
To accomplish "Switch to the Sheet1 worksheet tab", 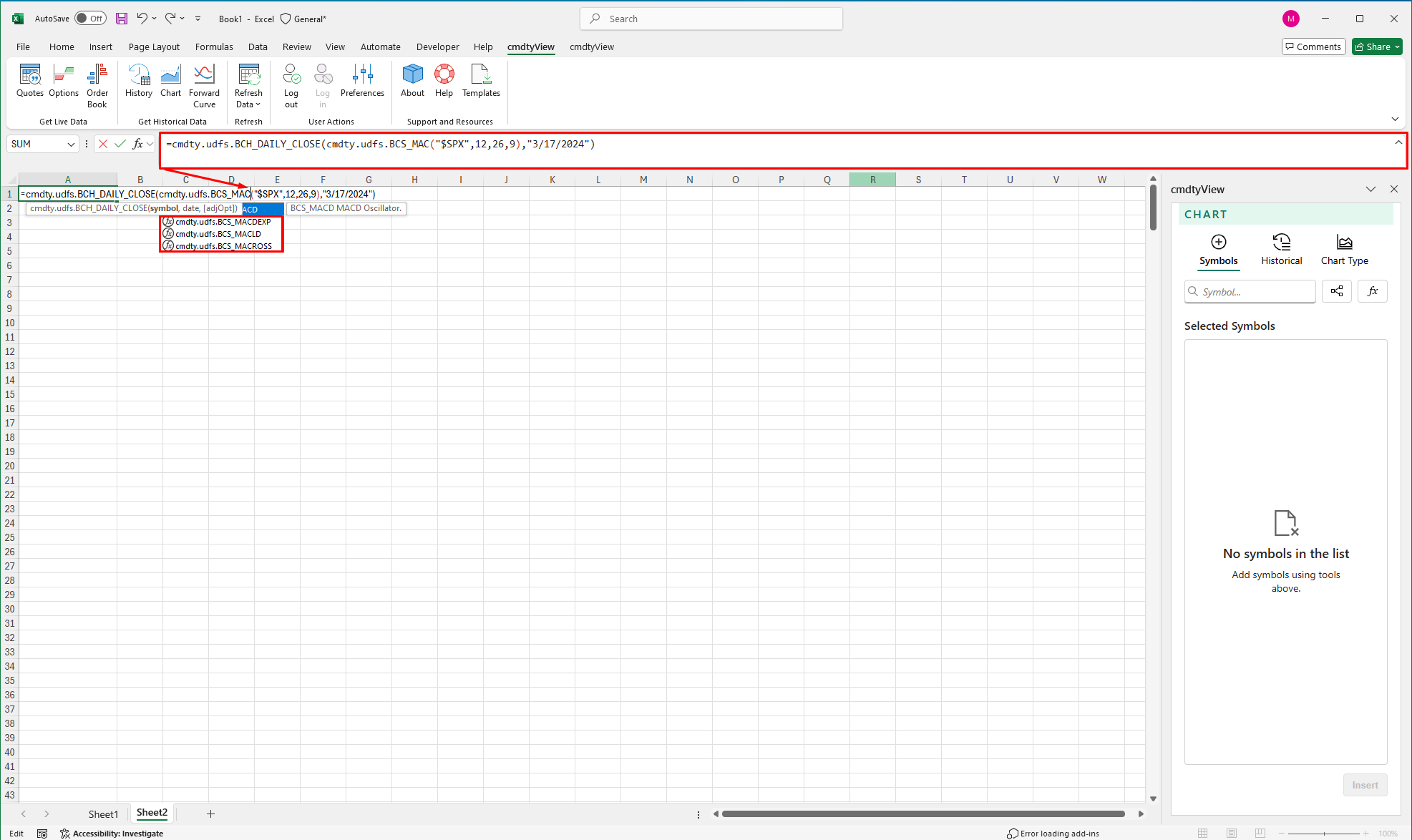I will point(103,814).
